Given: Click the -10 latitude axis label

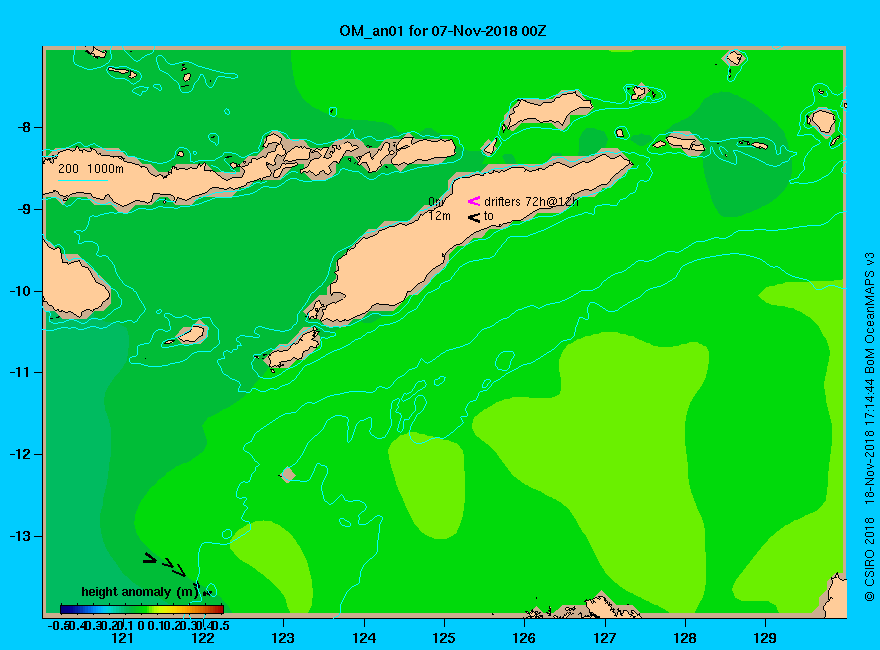Looking at the screenshot, I should pyautogui.click(x=20, y=291).
